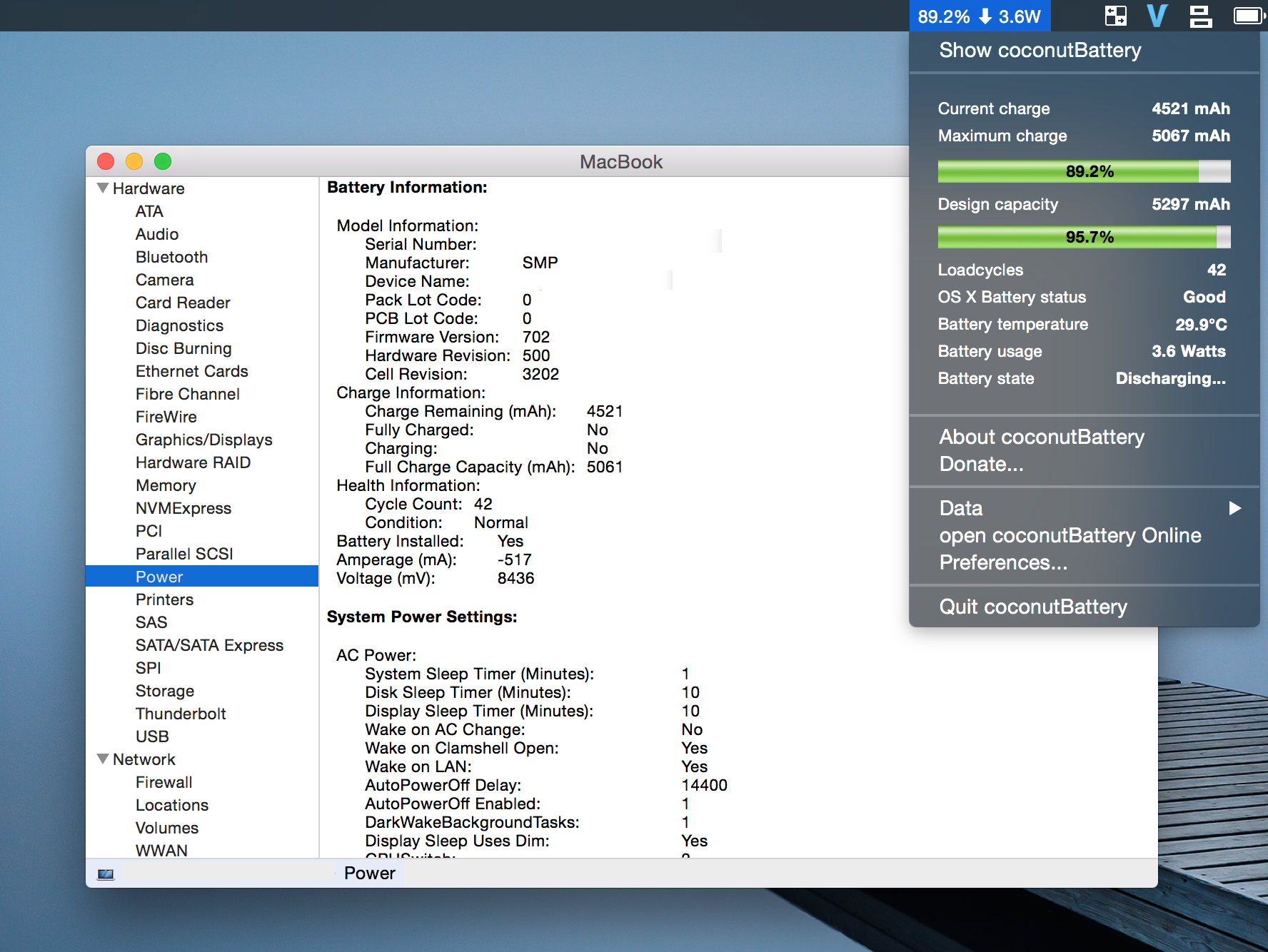Select SAS in the sidebar
This screenshot has height=952, width=1268.
151,622
